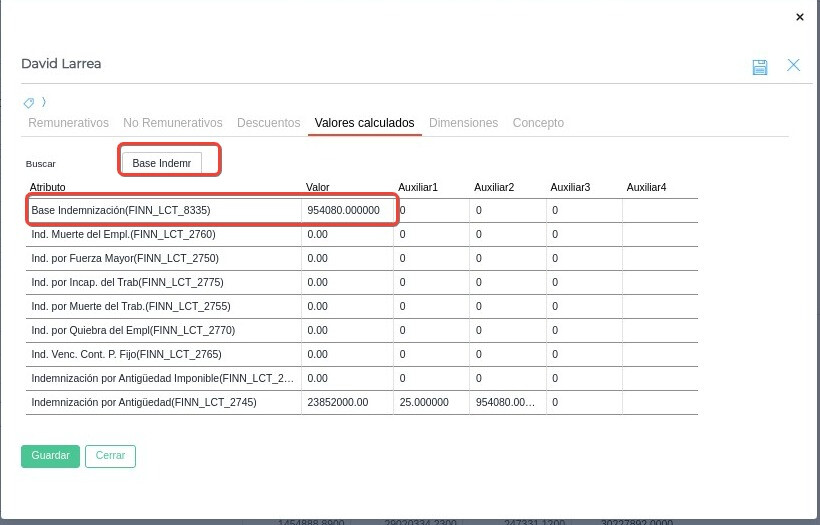Switch to the Concepto tab
This screenshot has height=525, width=820.
[x=538, y=123]
